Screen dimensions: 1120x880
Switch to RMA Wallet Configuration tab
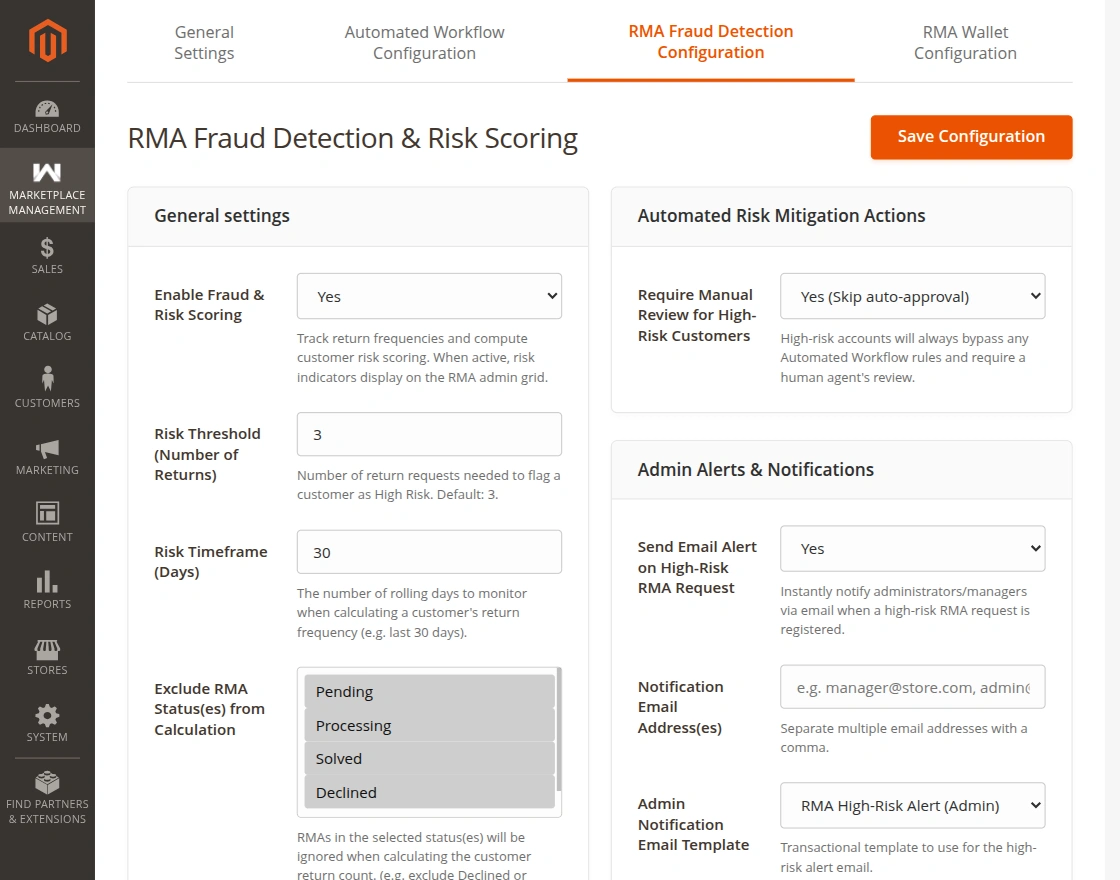click(965, 43)
